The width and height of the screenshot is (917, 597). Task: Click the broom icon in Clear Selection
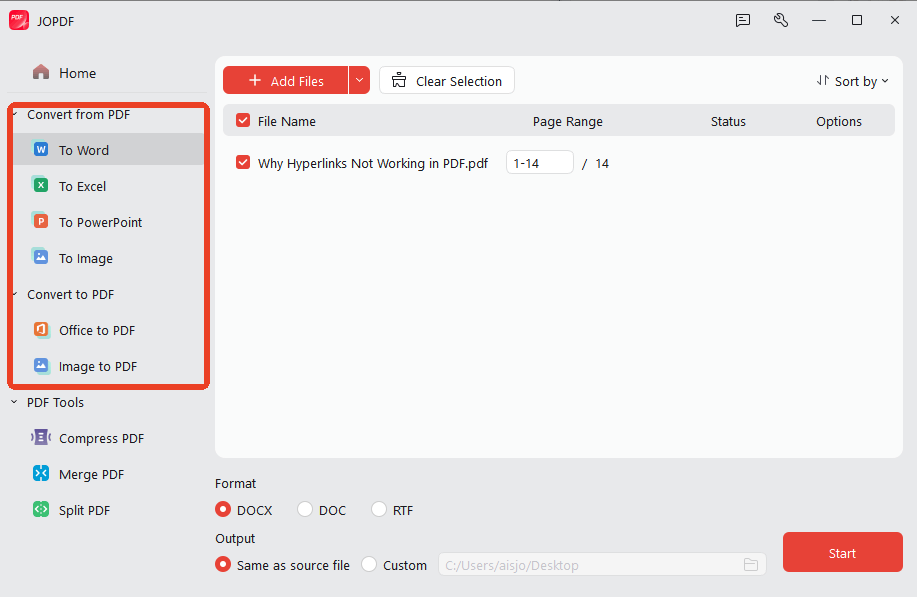(399, 80)
